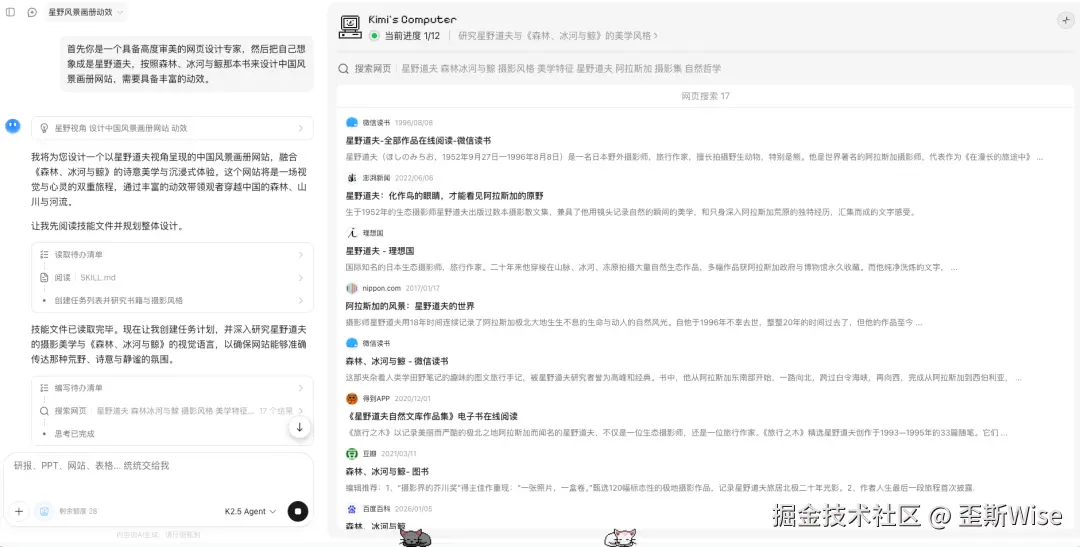Expand the 读取待办清单 step
The height and width of the screenshot is (547, 1080).
pos(172,254)
